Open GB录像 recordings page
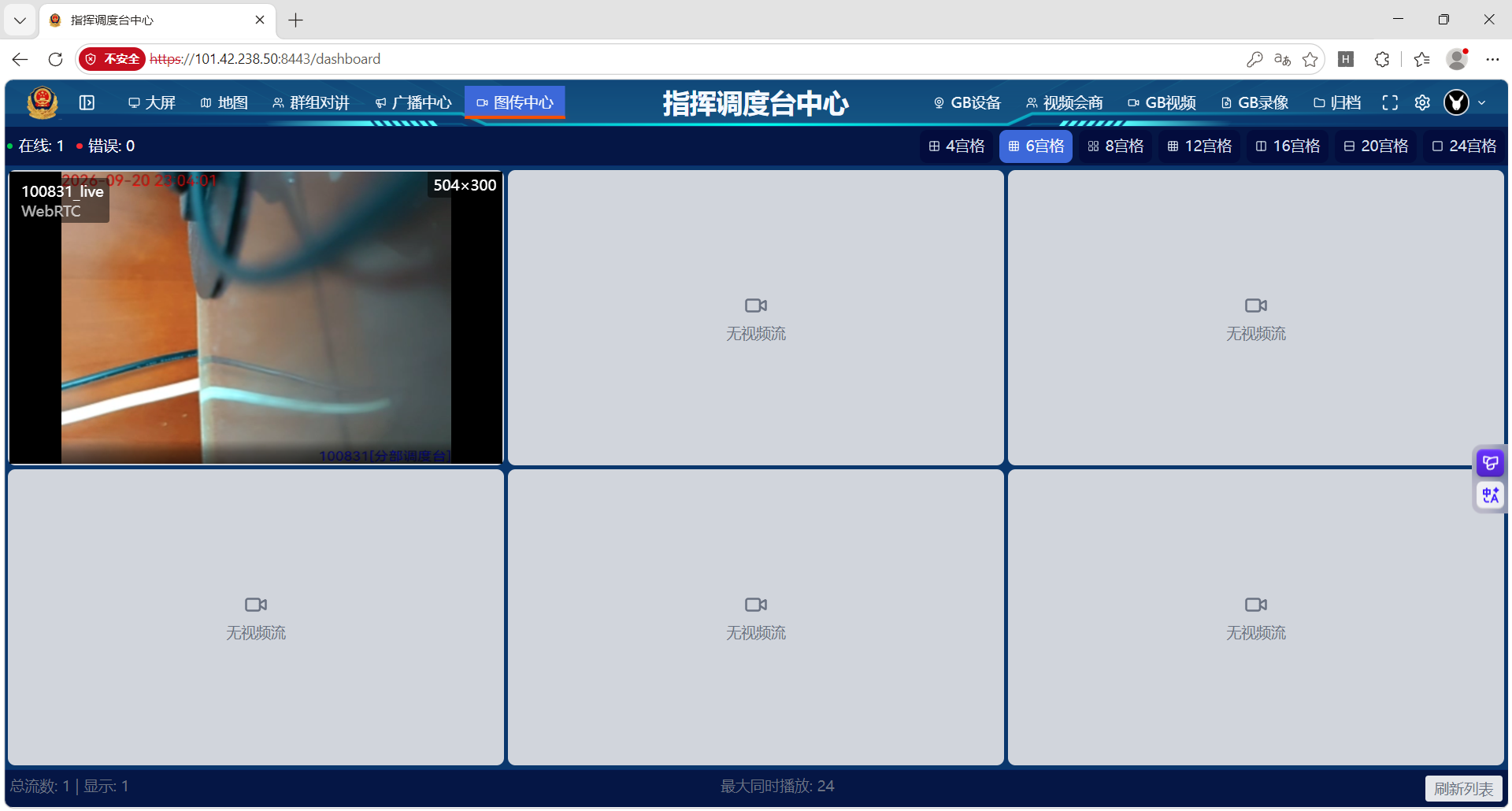This screenshot has width=1512, height=811. click(1255, 102)
